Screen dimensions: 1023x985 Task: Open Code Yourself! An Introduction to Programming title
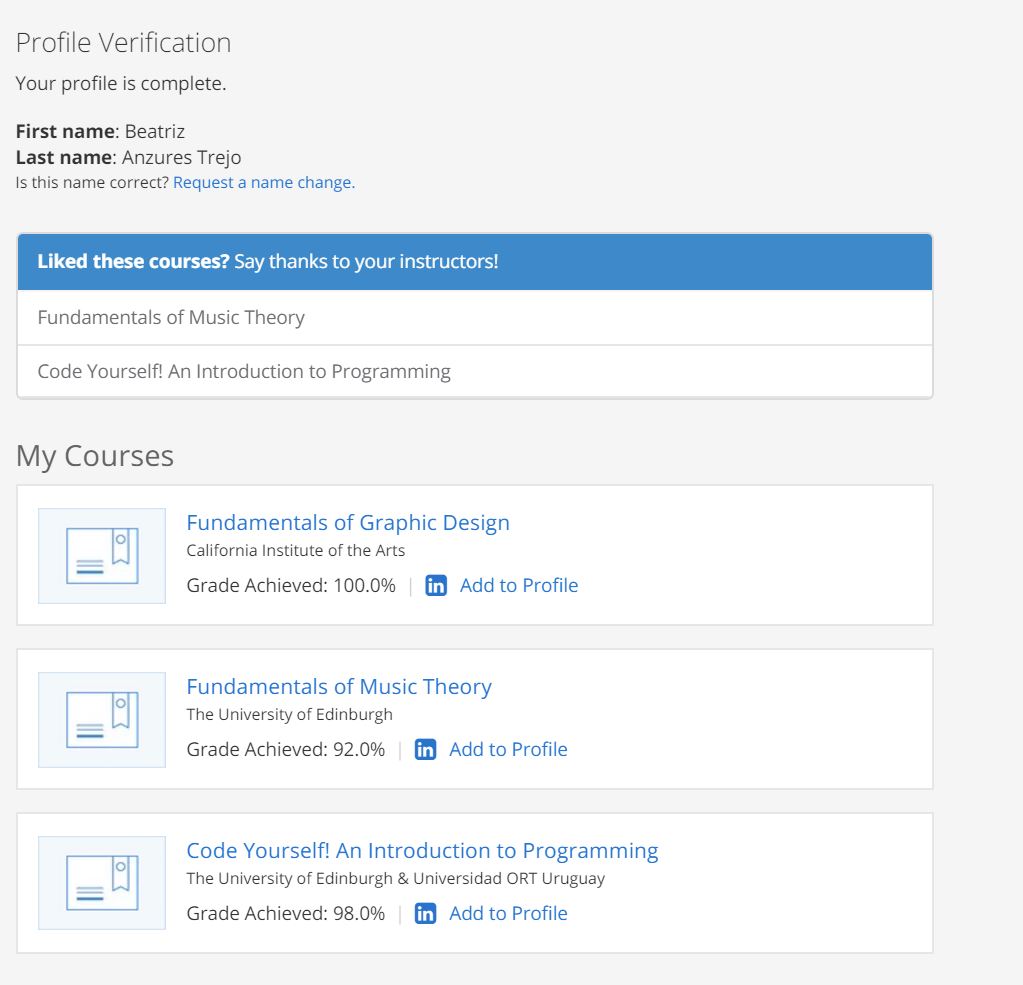(422, 851)
